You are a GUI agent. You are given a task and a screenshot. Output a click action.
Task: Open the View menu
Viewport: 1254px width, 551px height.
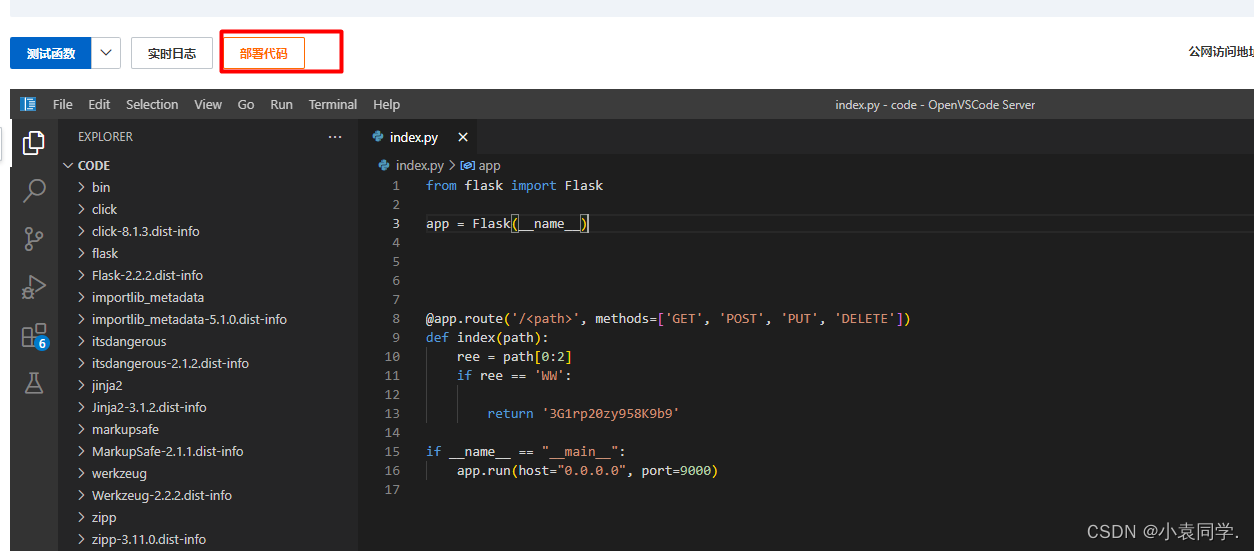tap(208, 104)
